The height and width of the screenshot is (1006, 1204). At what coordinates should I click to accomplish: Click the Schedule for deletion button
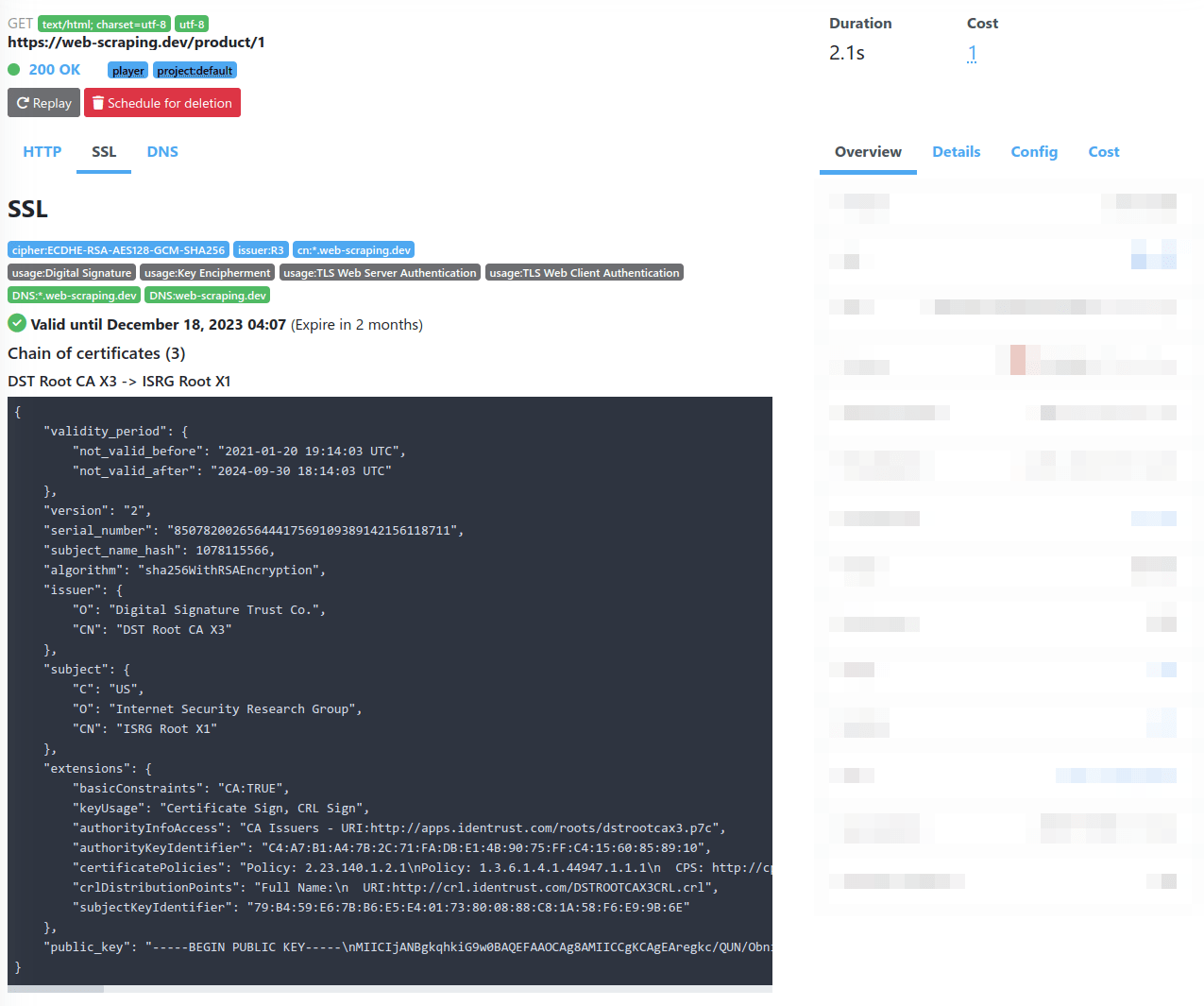pos(161,103)
